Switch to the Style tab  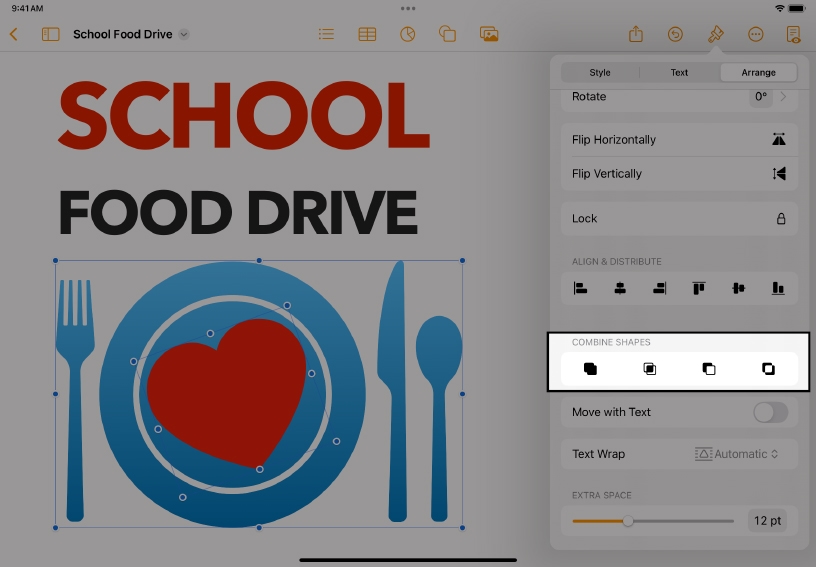600,72
